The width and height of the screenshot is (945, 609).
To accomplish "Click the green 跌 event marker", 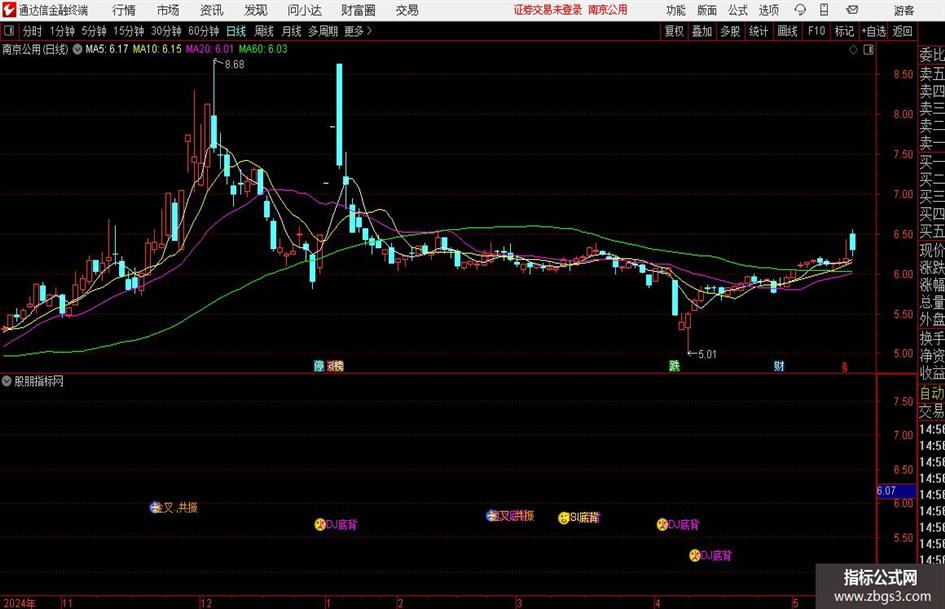I will (674, 365).
